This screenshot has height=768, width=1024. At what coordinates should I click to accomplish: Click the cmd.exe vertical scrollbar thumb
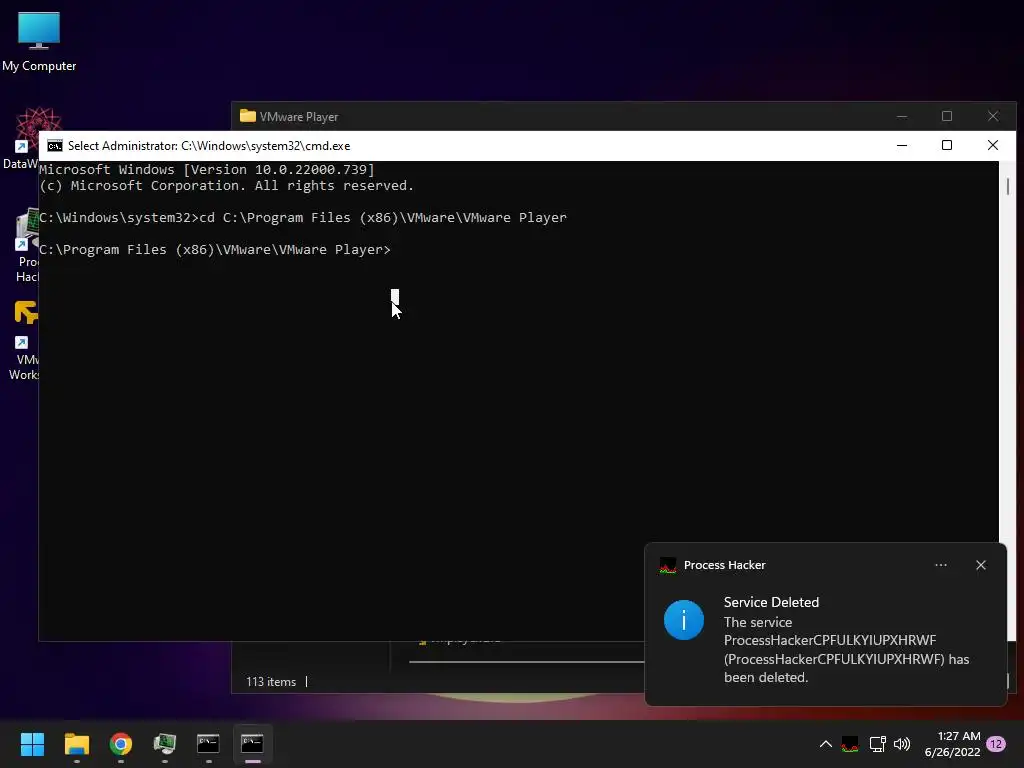(1008, 186)
